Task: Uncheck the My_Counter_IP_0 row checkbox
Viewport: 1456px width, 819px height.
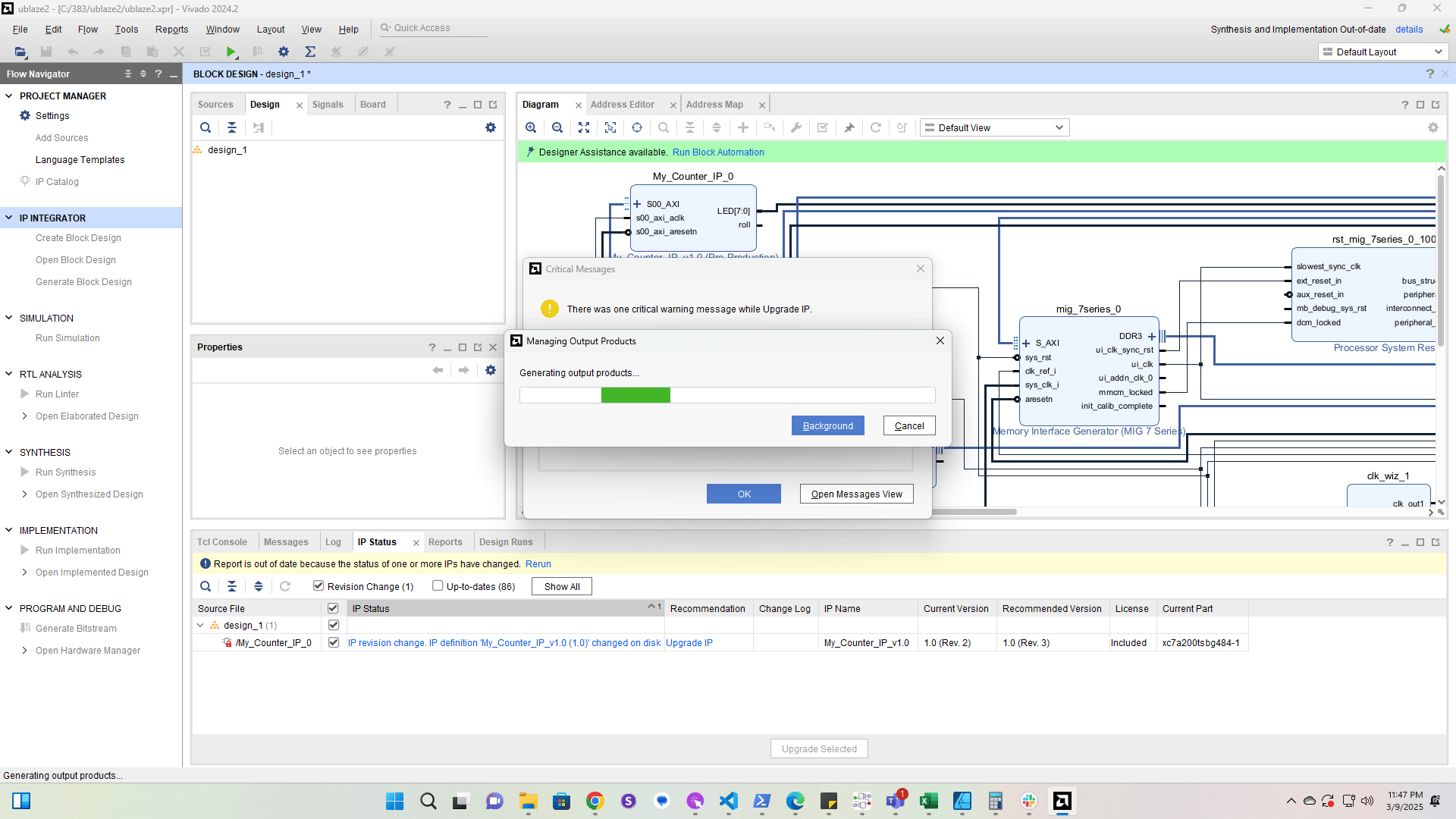Action: pyautogui.click(x=333, y=642)
